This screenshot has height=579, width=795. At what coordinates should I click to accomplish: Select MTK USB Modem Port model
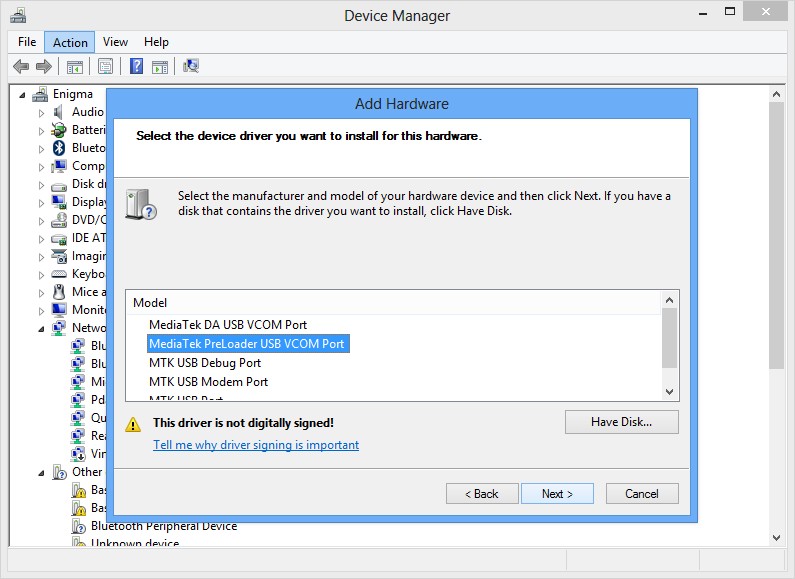point(208,382)
